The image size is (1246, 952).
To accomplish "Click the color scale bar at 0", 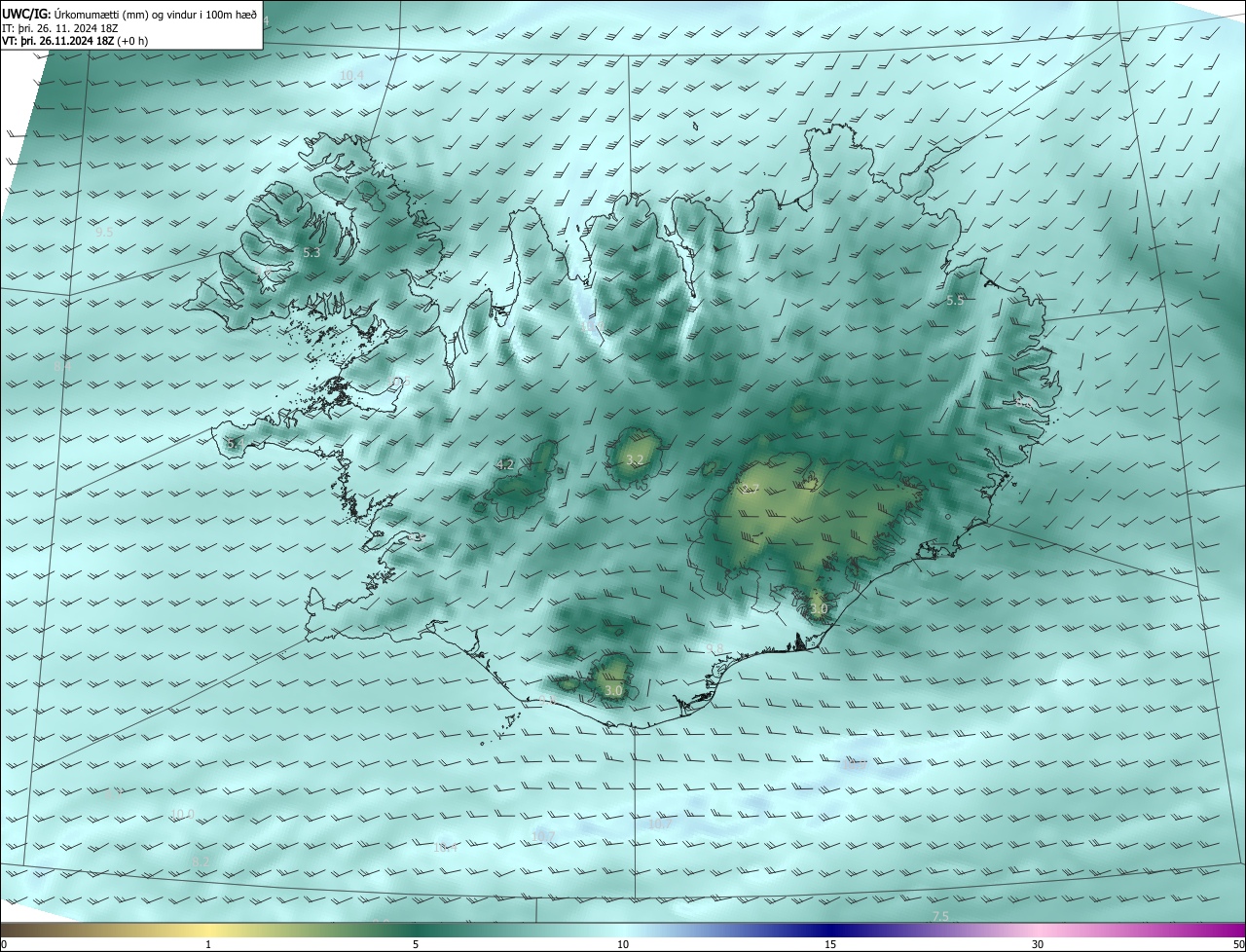I will [4, 944].
